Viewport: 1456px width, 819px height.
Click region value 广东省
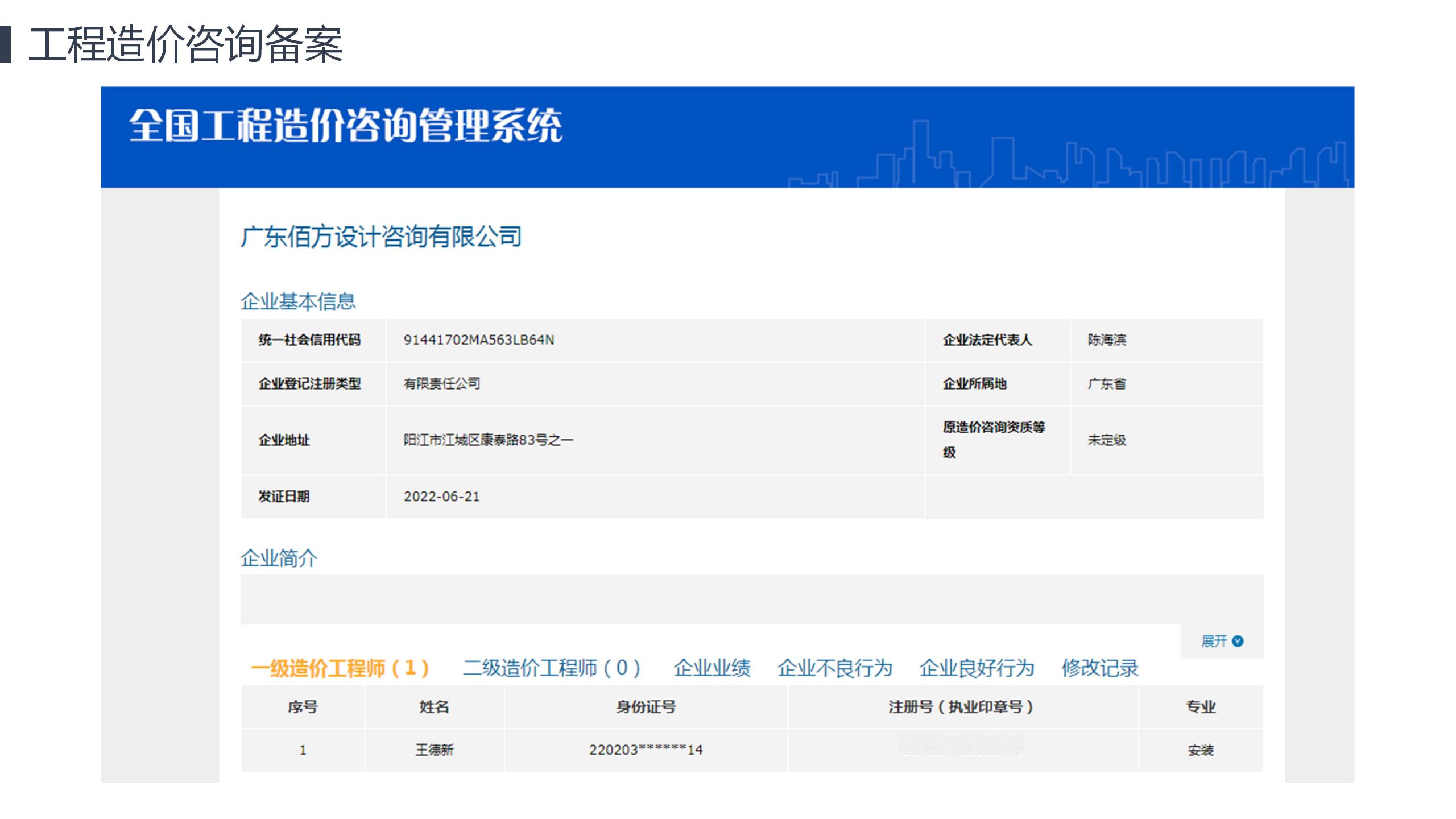click(1107, 383)
